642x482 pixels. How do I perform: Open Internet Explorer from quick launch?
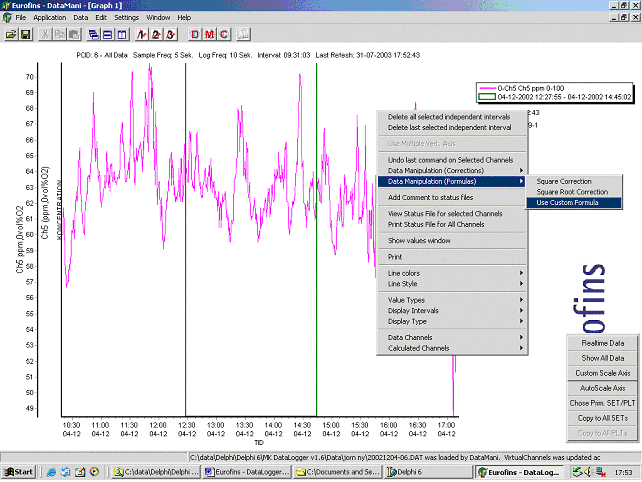click(51, 472)
